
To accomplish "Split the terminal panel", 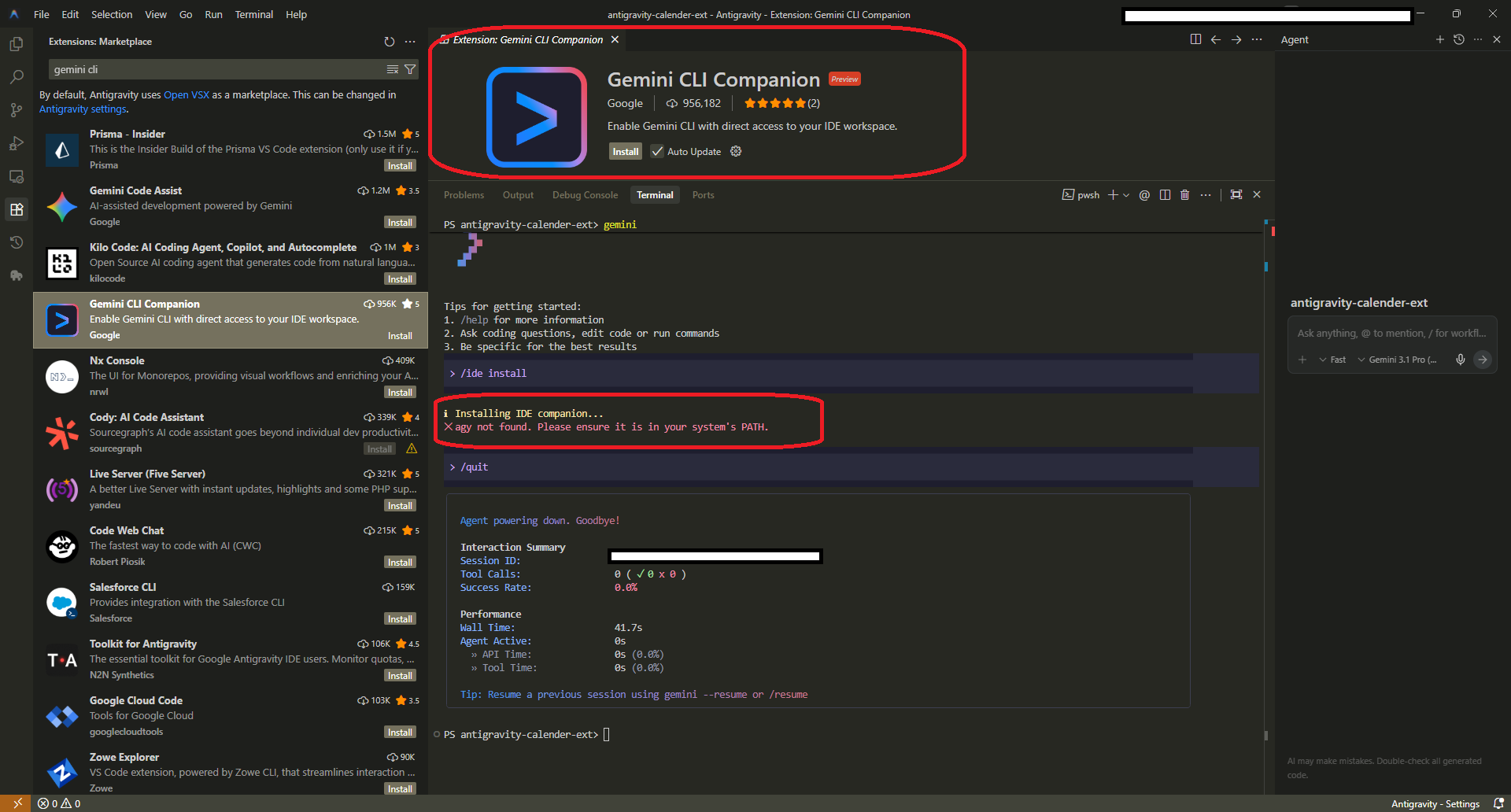I will pyautogui.click(x=1165, y=195).
